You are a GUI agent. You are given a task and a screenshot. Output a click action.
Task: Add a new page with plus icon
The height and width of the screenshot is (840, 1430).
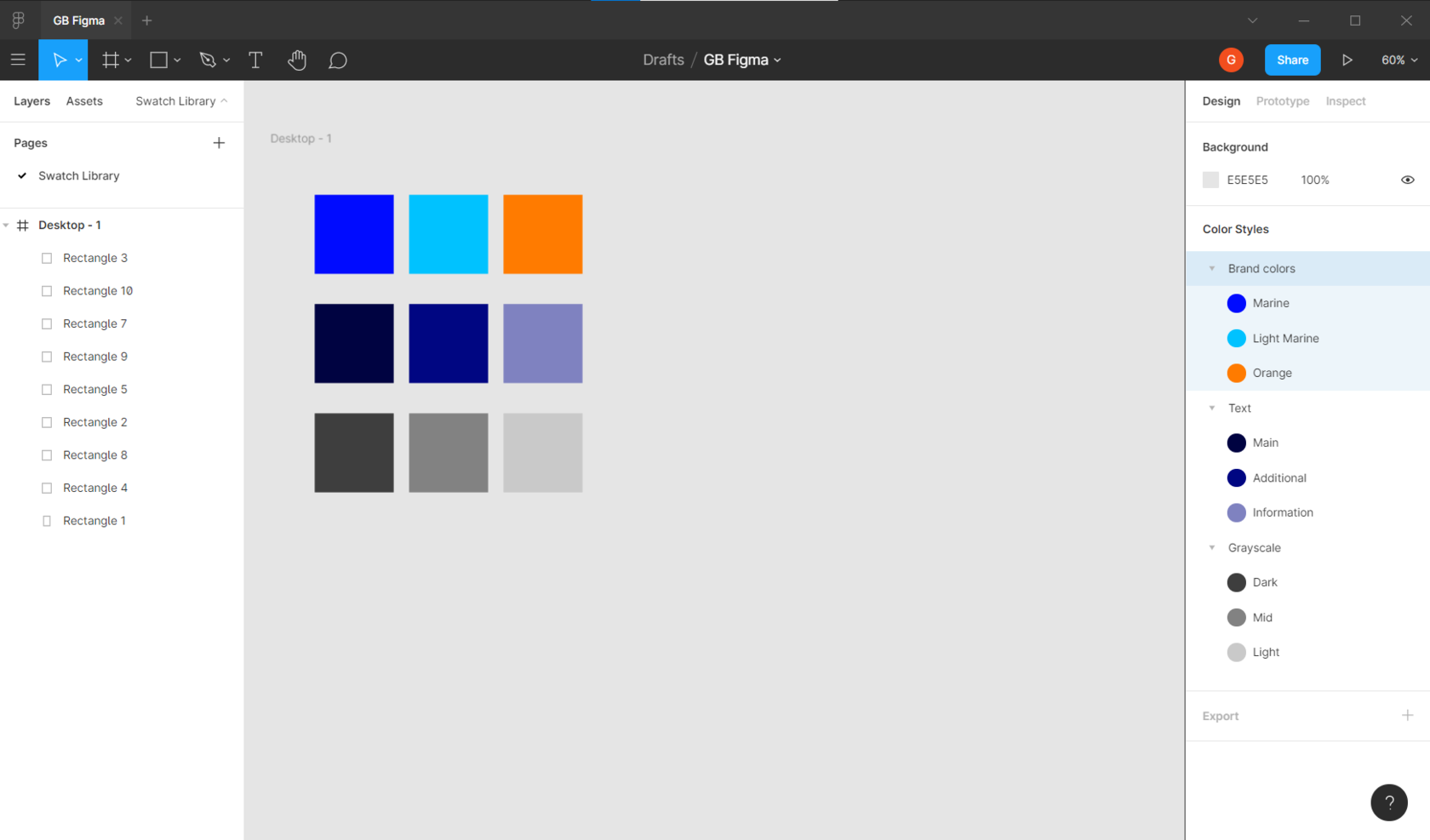tap(219, 143)
